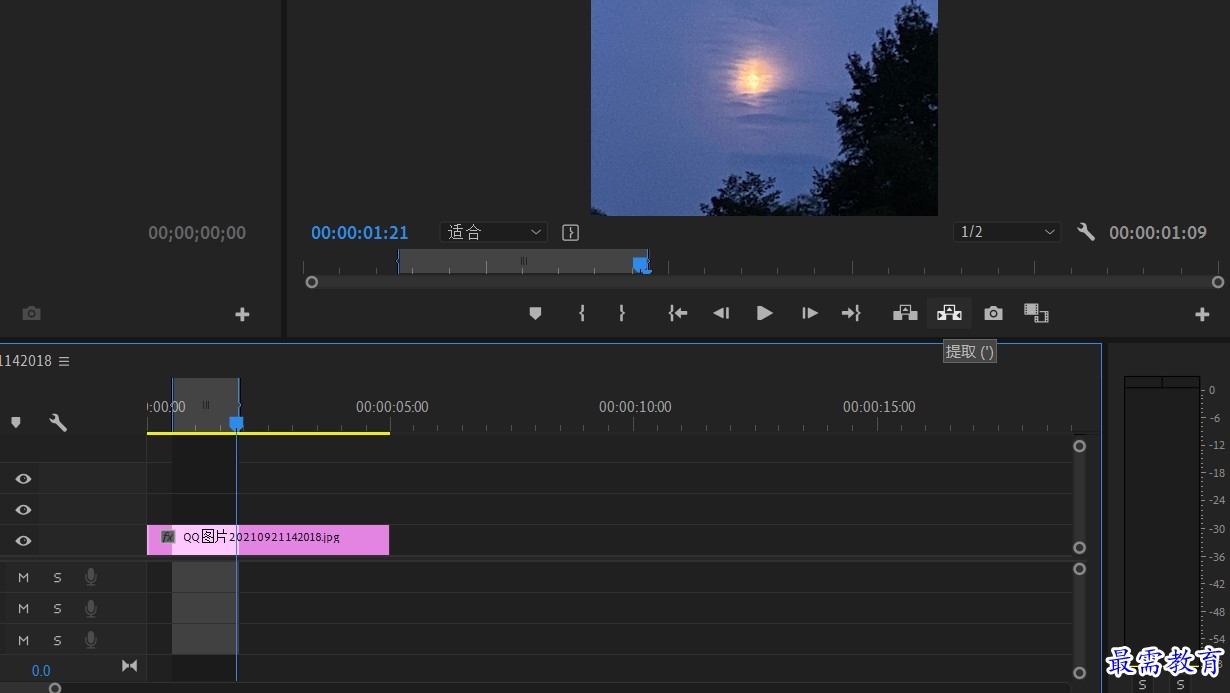Click the 00:00:10:00 mark on timeline ruler
Image resolution: width=1230 pixels, height=693 pixels.
(x=635, y=407)
